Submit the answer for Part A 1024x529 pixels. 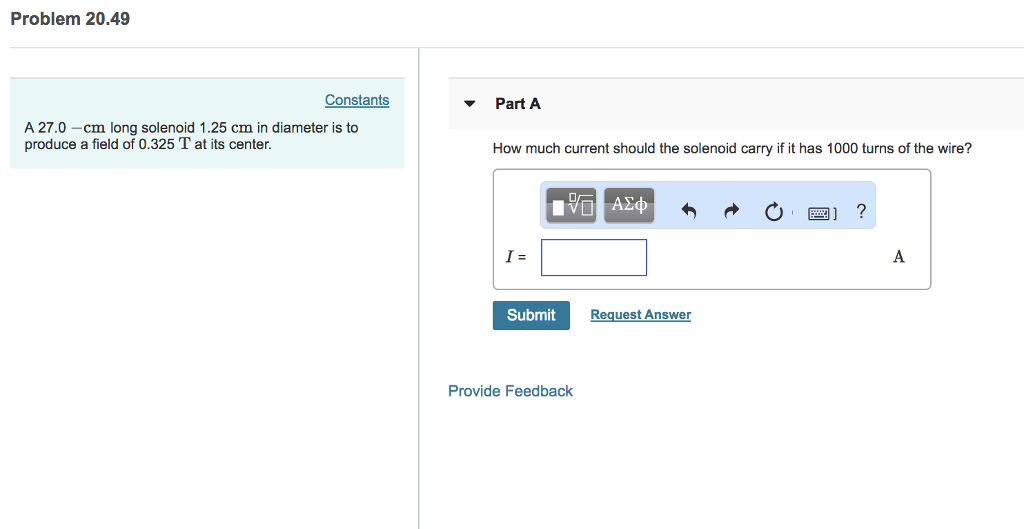531,315
